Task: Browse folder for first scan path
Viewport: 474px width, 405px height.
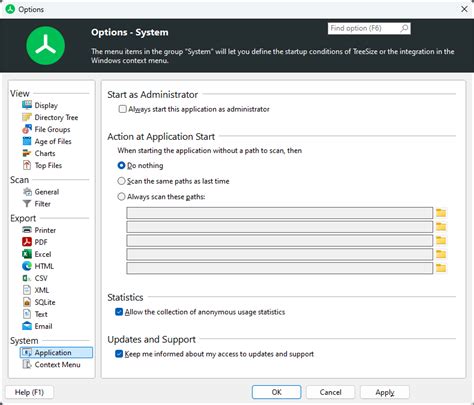Action: pos(441,213)
